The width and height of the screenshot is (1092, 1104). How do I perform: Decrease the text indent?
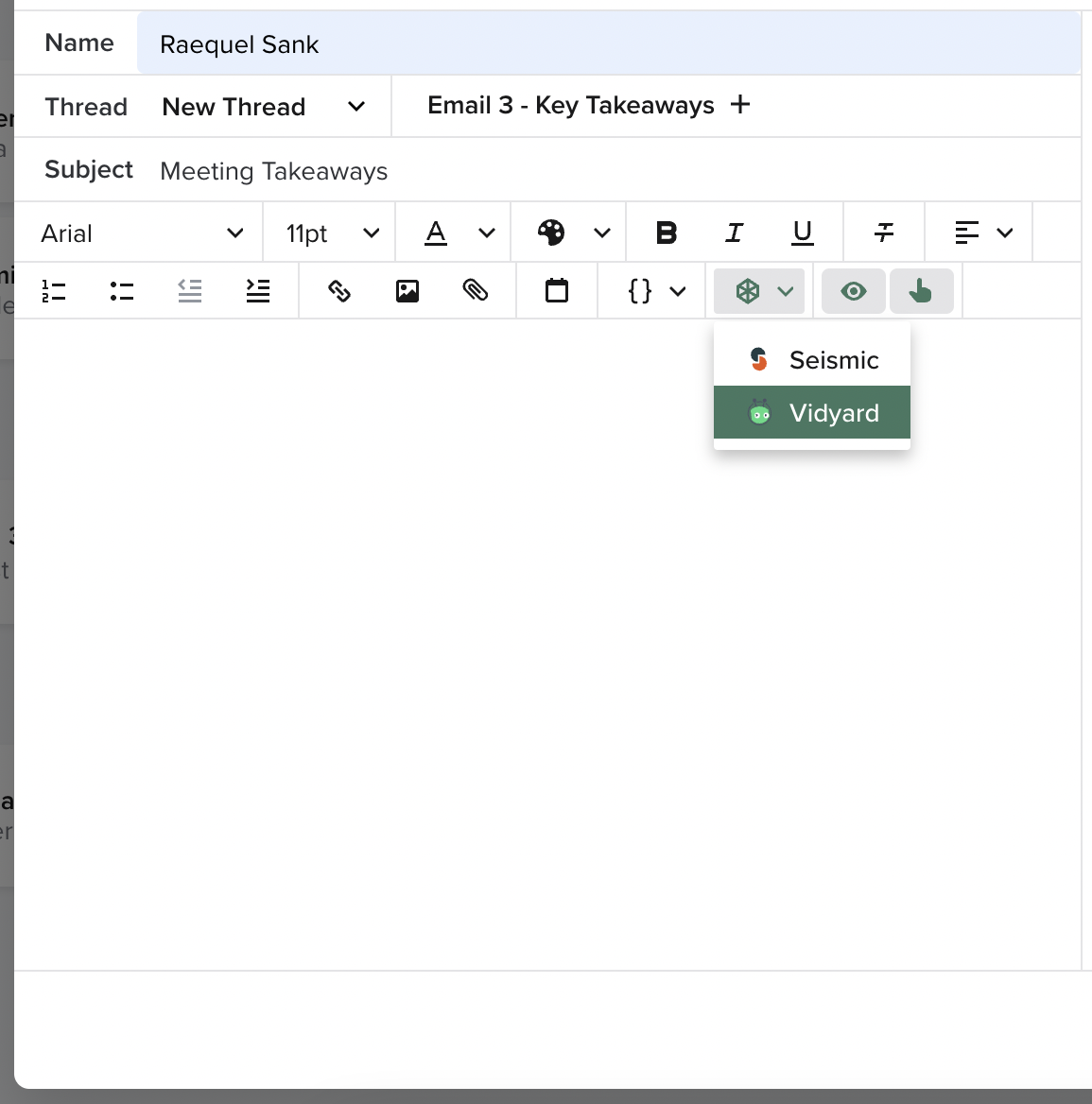(x=189, y=291)
